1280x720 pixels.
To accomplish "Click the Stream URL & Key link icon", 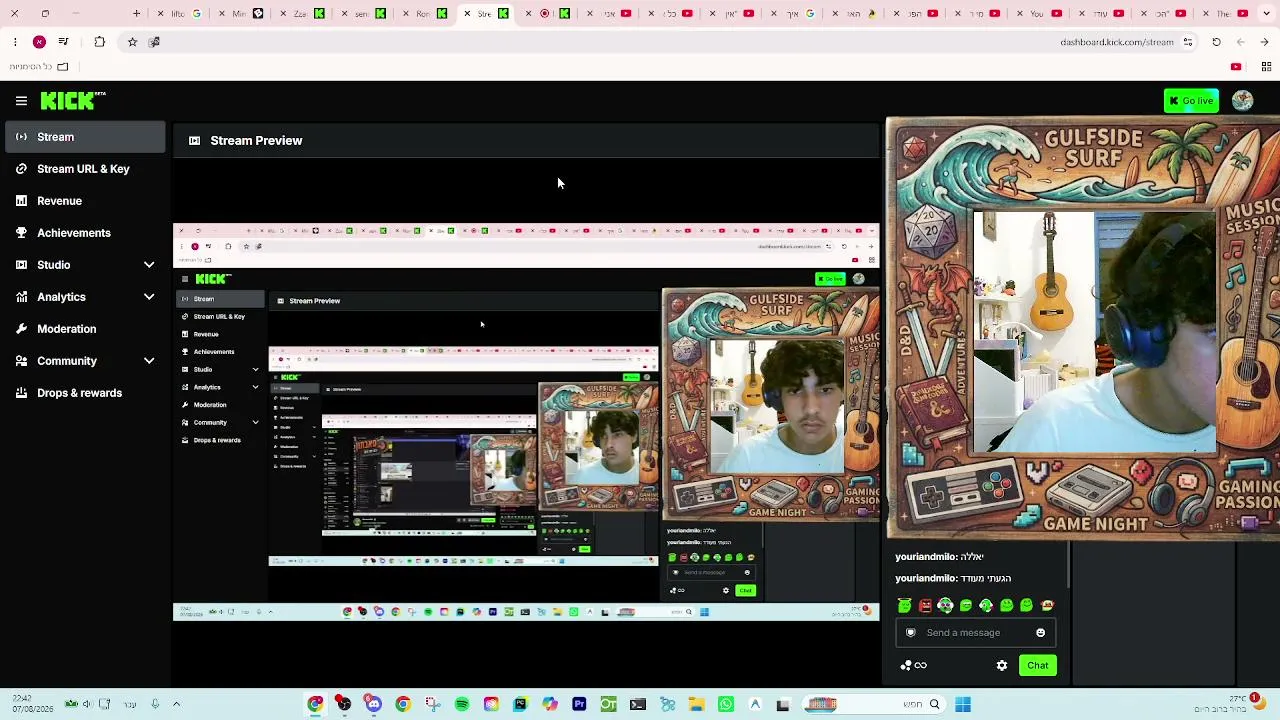I will (21, 169).
